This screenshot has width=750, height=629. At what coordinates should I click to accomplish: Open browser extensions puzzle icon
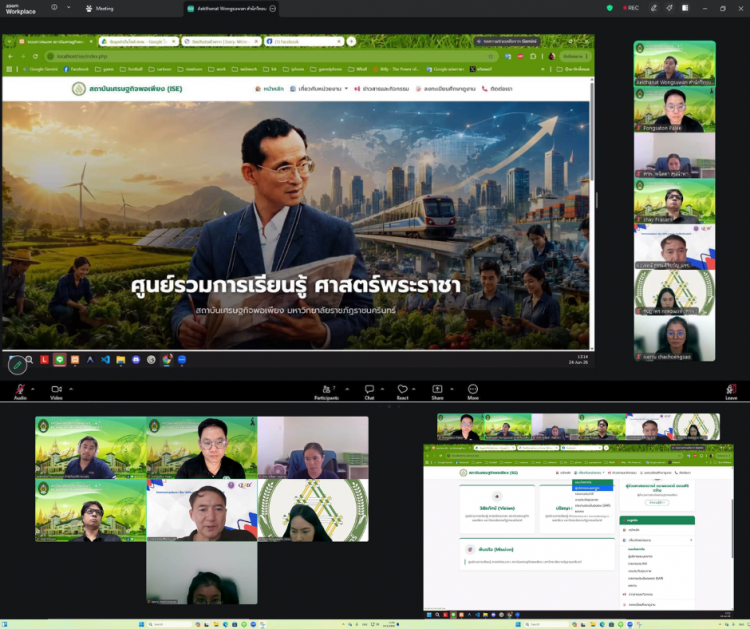tap(533, 56)
